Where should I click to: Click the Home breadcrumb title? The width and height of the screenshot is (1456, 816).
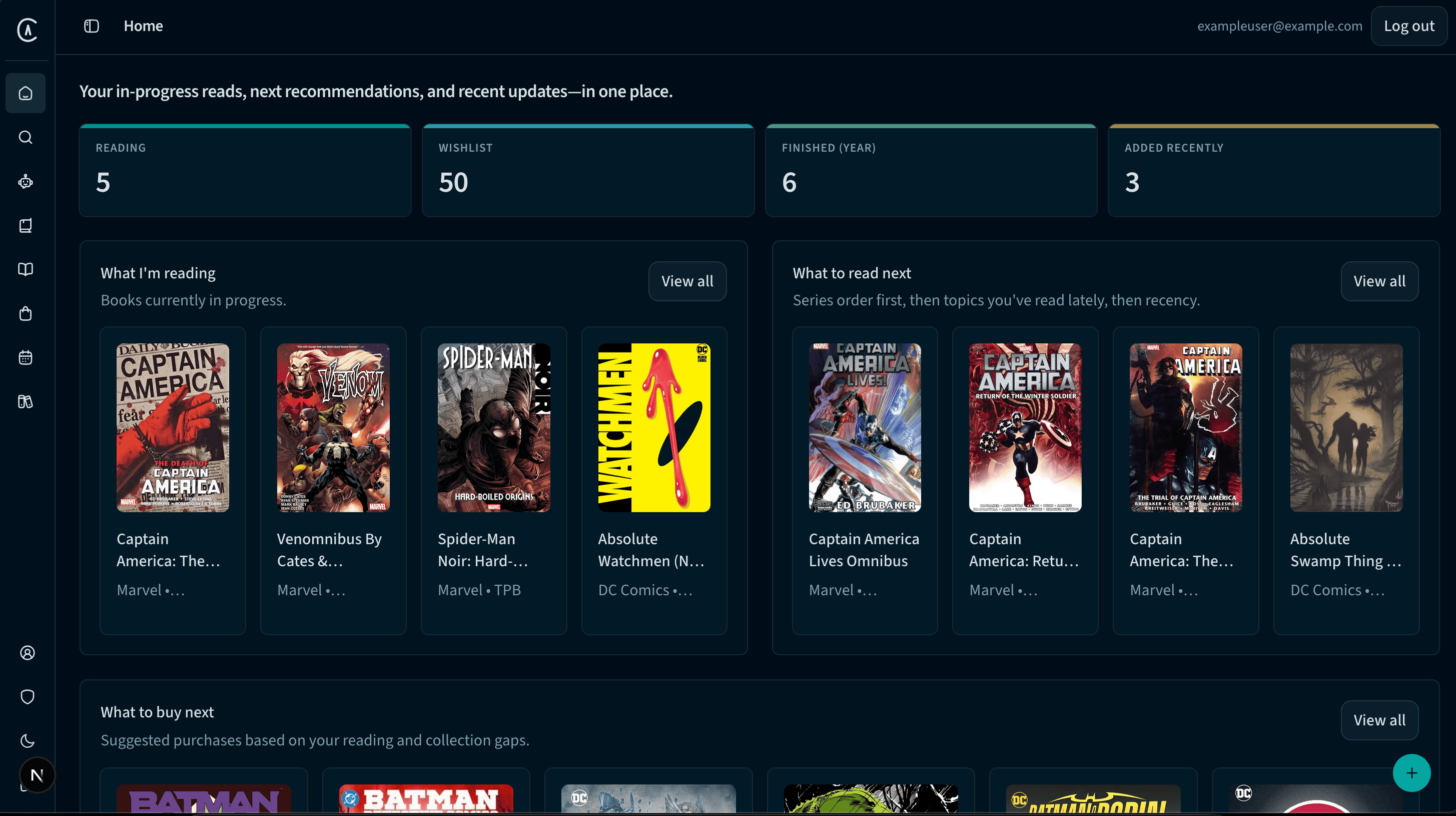click(144, 26)
